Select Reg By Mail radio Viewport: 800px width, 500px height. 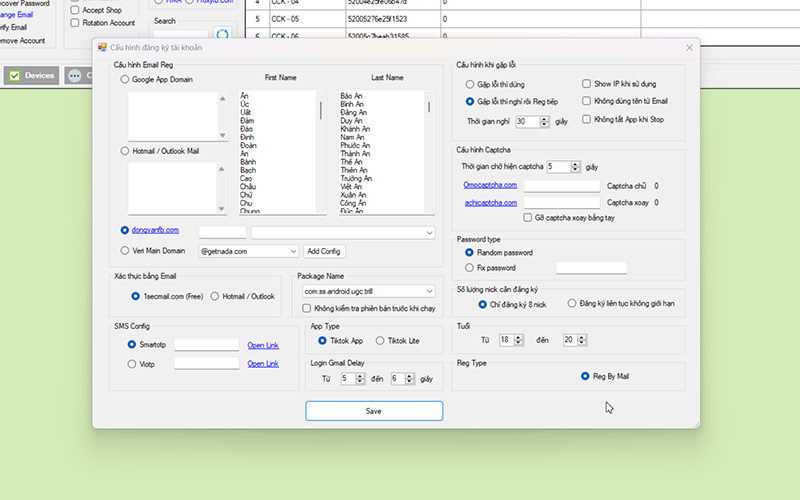tap(585, 376)
